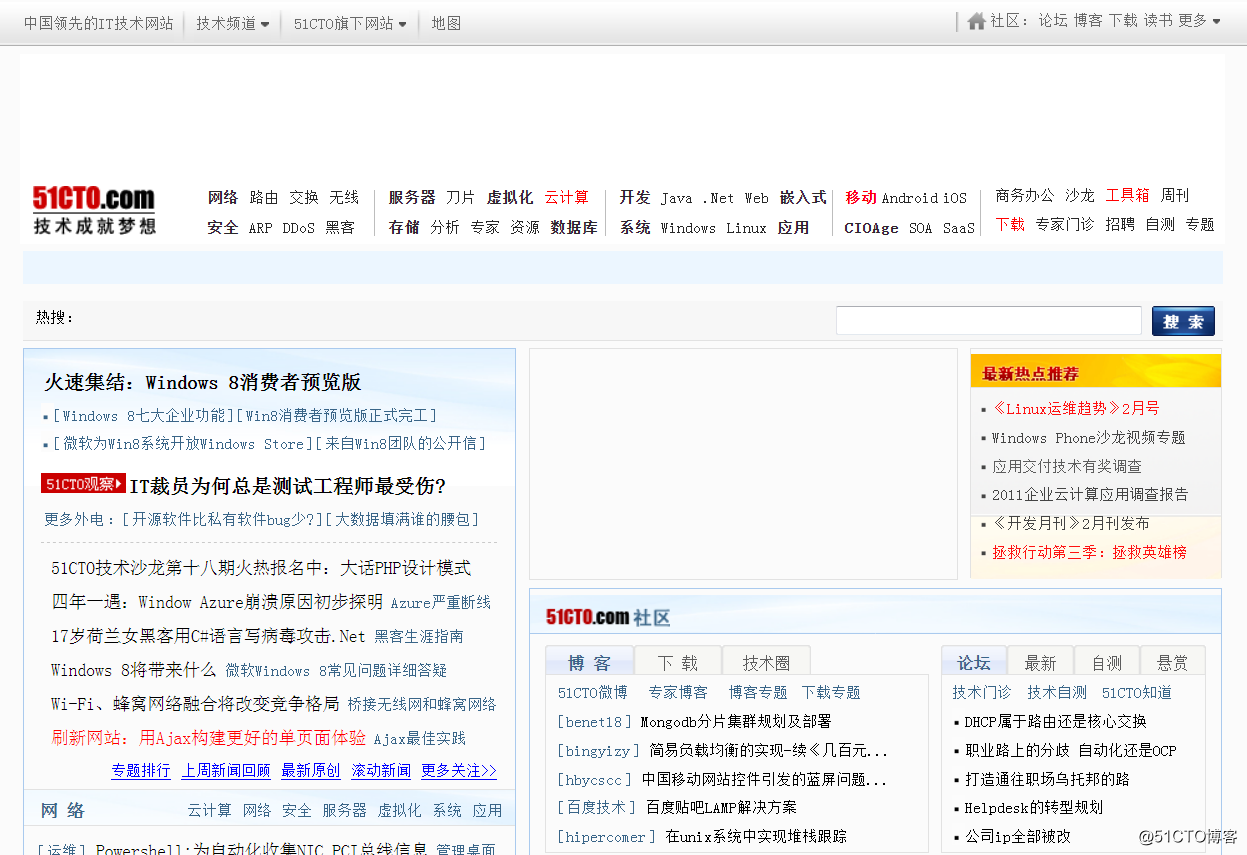1247x855 pixels.
Task: Open the 博客 link in top bar
Action: click(1088, 20)
